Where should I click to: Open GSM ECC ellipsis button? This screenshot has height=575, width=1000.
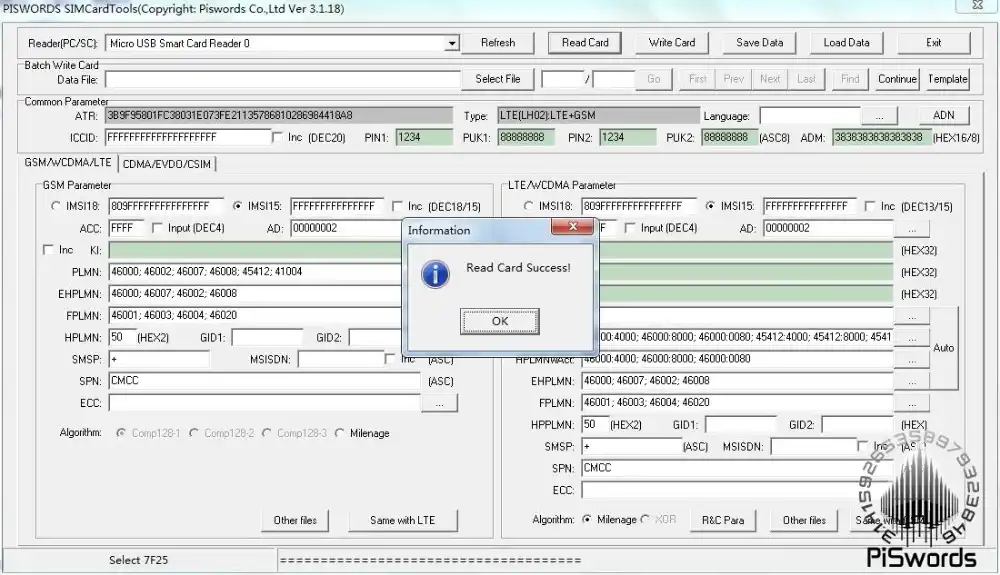[439, 404]
